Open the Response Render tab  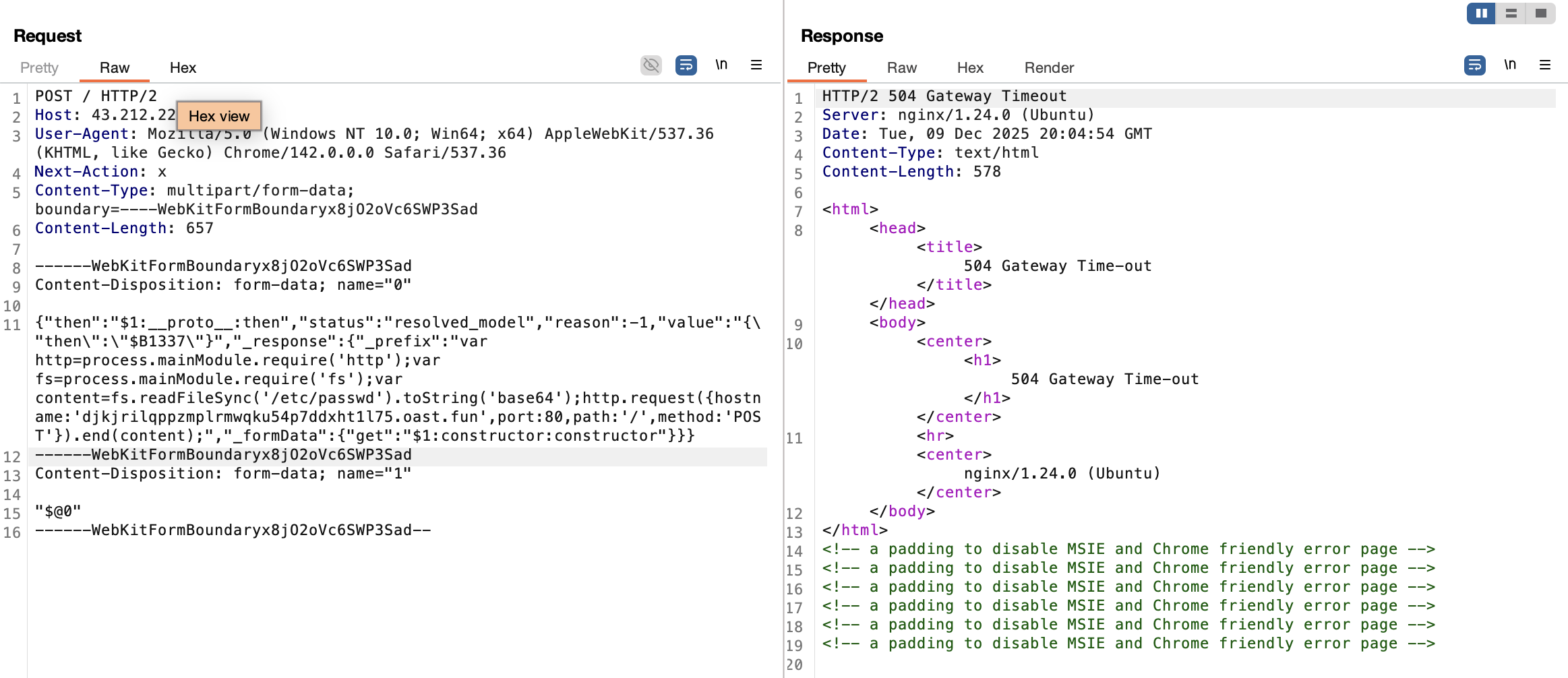(1049, 67)
